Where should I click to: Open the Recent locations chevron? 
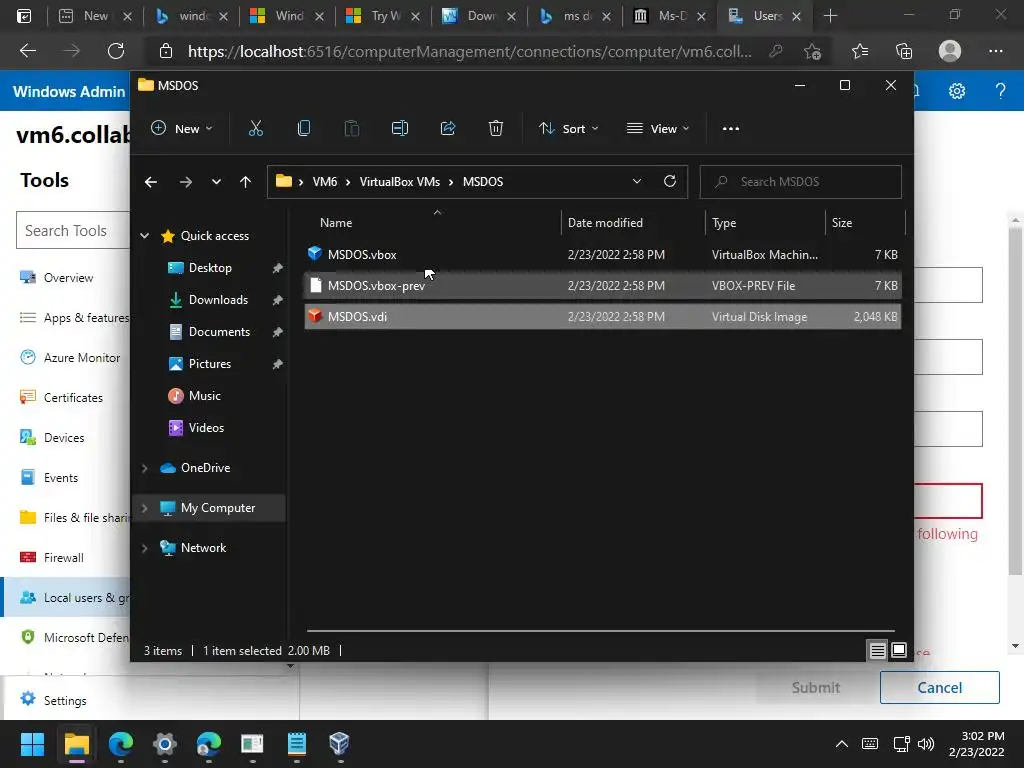pos(216,182)
